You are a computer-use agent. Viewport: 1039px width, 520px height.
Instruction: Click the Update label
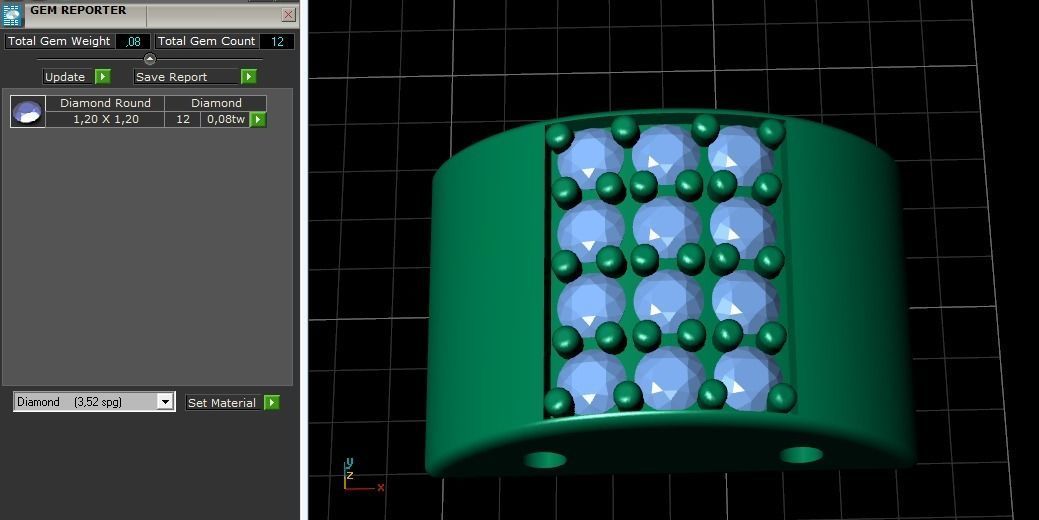(x=65, y=77)
